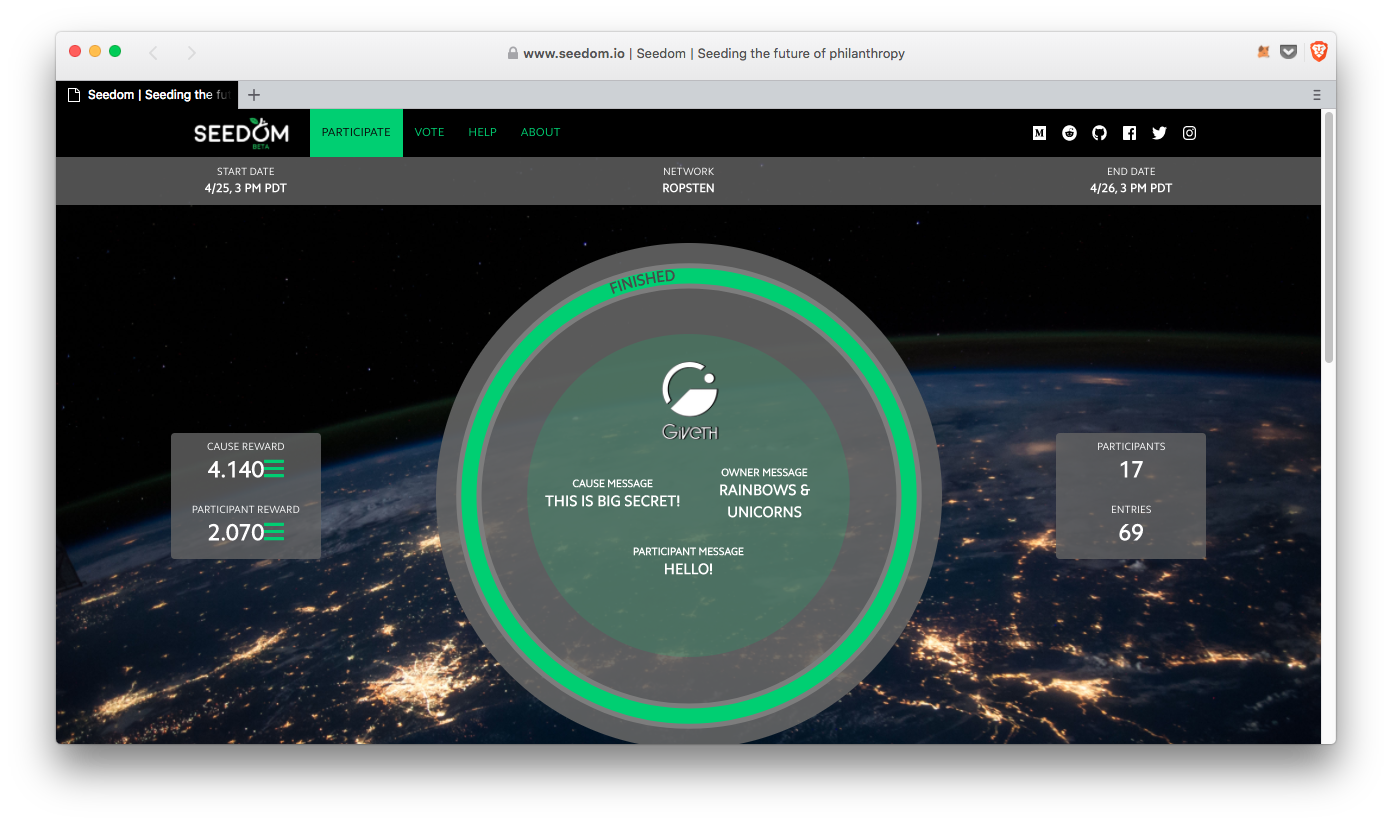Open the ABOUT page
1392x824 pixels.
(x=540, y=132)
